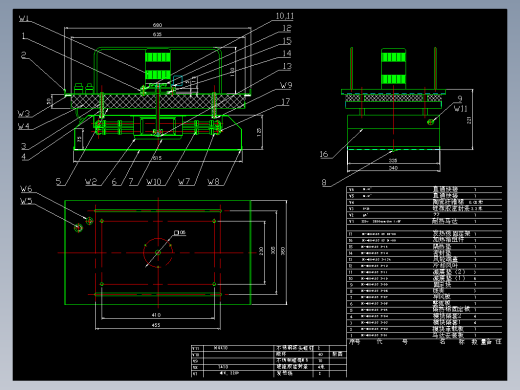The image size is (520, 390).
Task: Select the callout number 17
Action: pyautogui.click(x=286, y=102)
